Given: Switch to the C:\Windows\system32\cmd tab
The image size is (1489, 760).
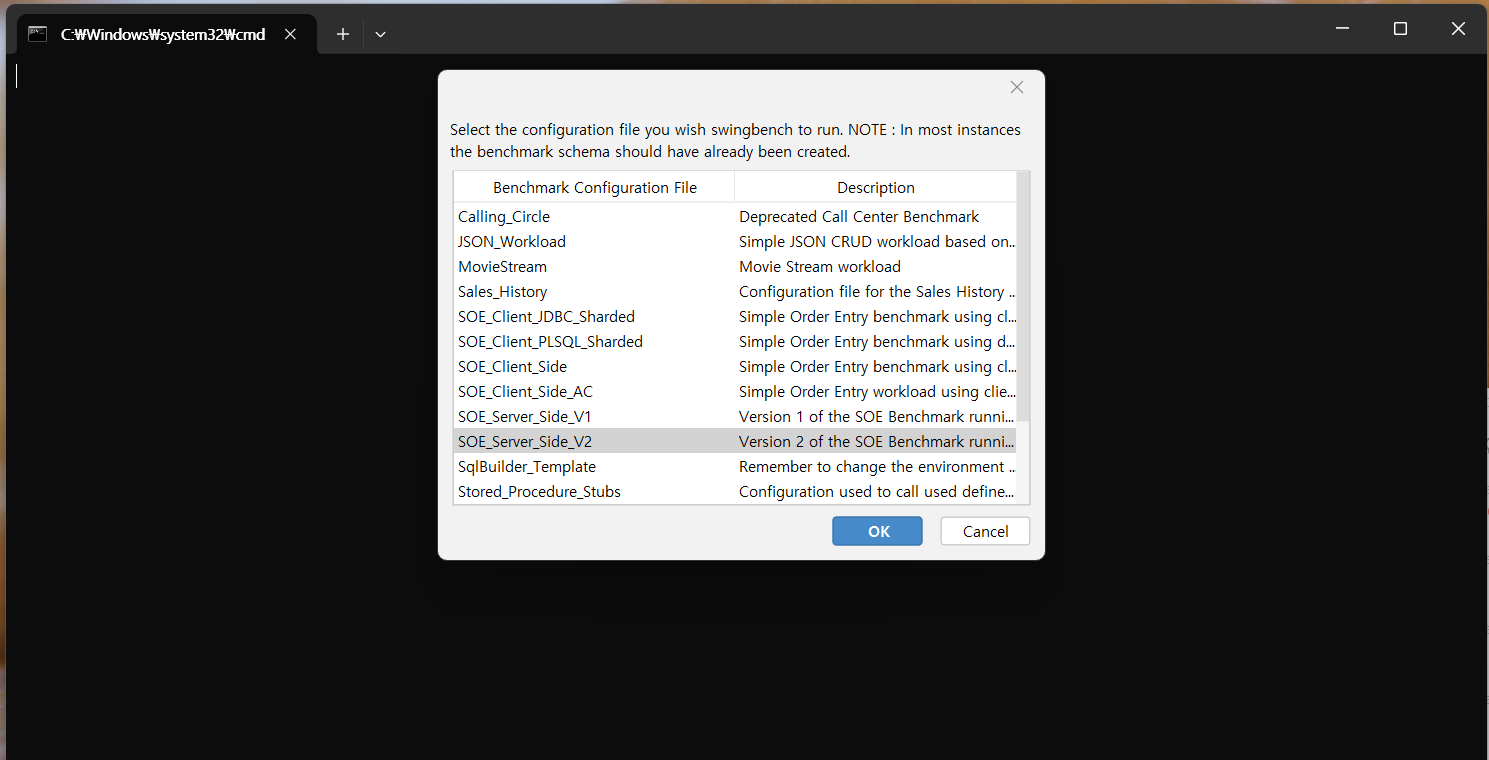Looking at the screenshot, I should coord(166,34).
